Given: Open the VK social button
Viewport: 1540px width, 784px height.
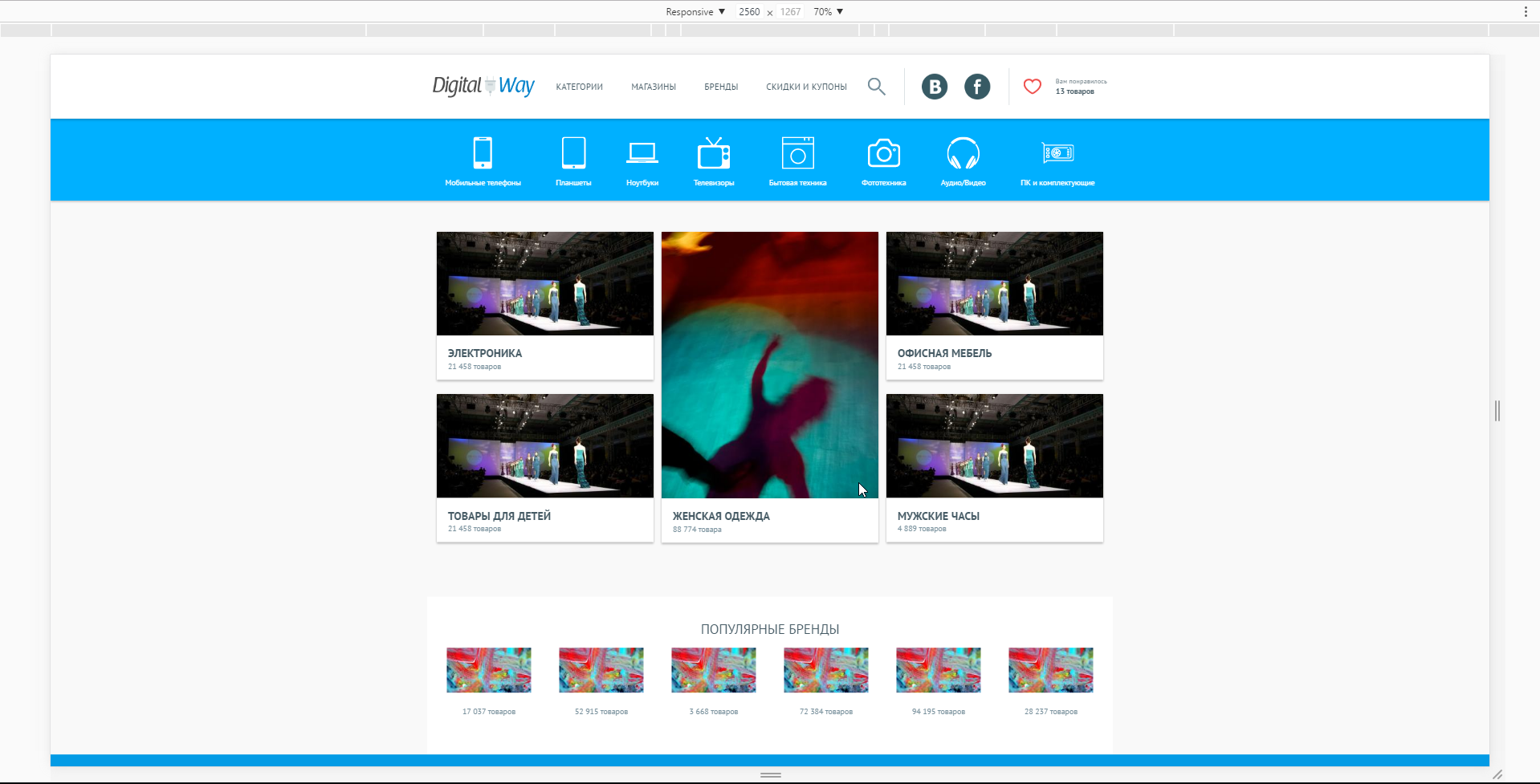Looking at the screenshot, I should [934, 87].
